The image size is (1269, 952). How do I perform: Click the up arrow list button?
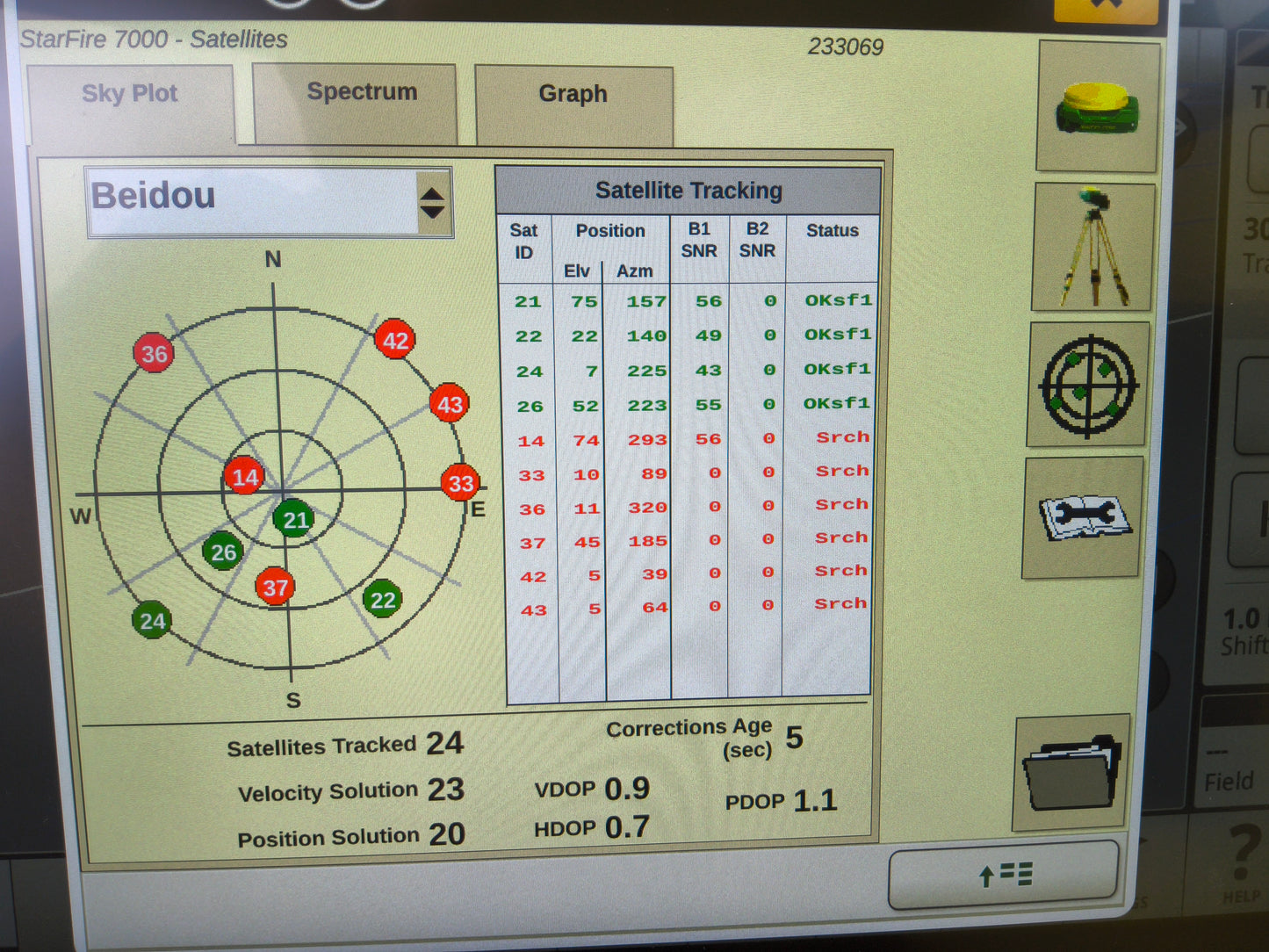click(1004, 875)
